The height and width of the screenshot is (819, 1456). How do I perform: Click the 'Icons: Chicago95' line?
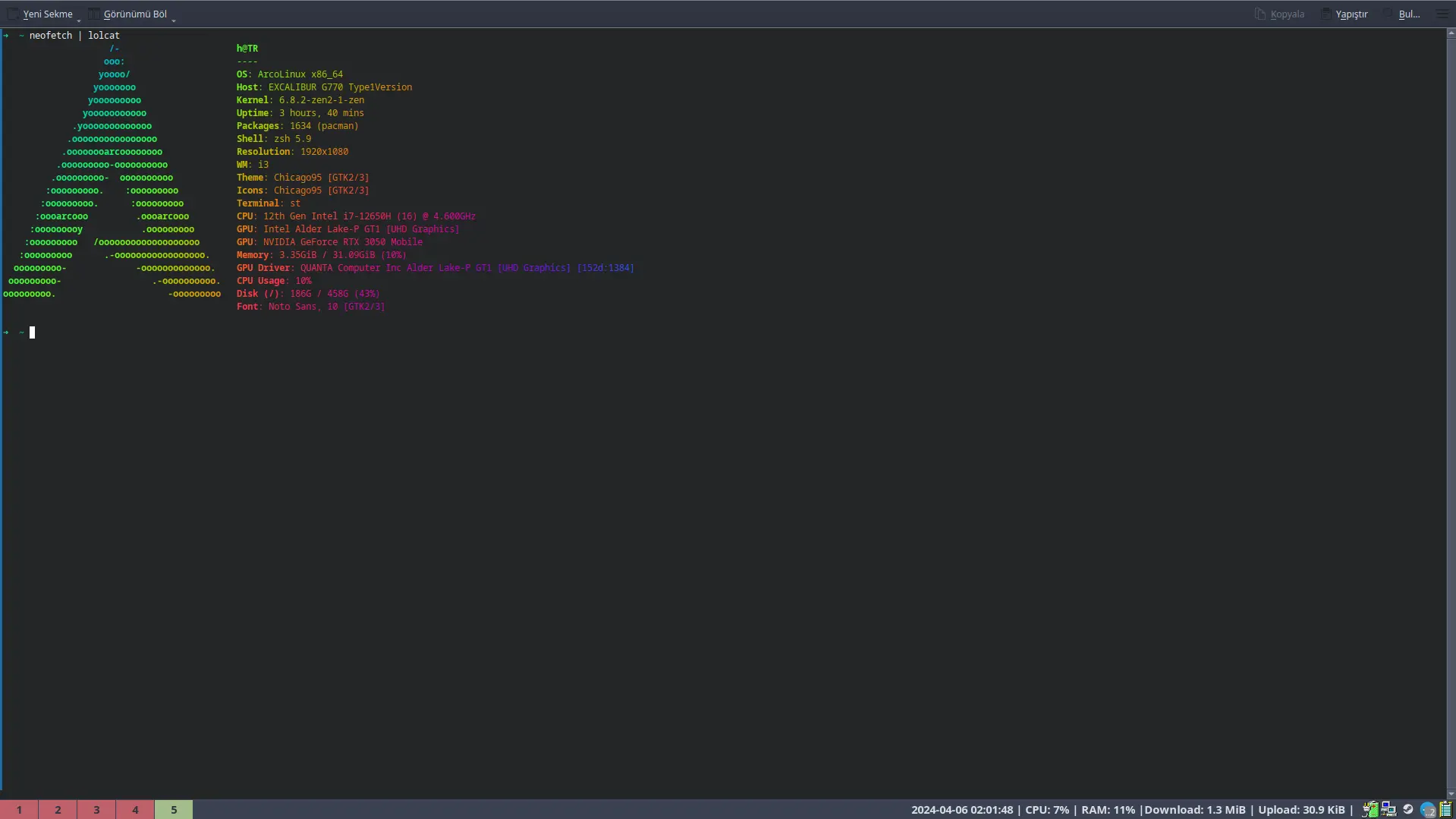click(x=303, y=191)
